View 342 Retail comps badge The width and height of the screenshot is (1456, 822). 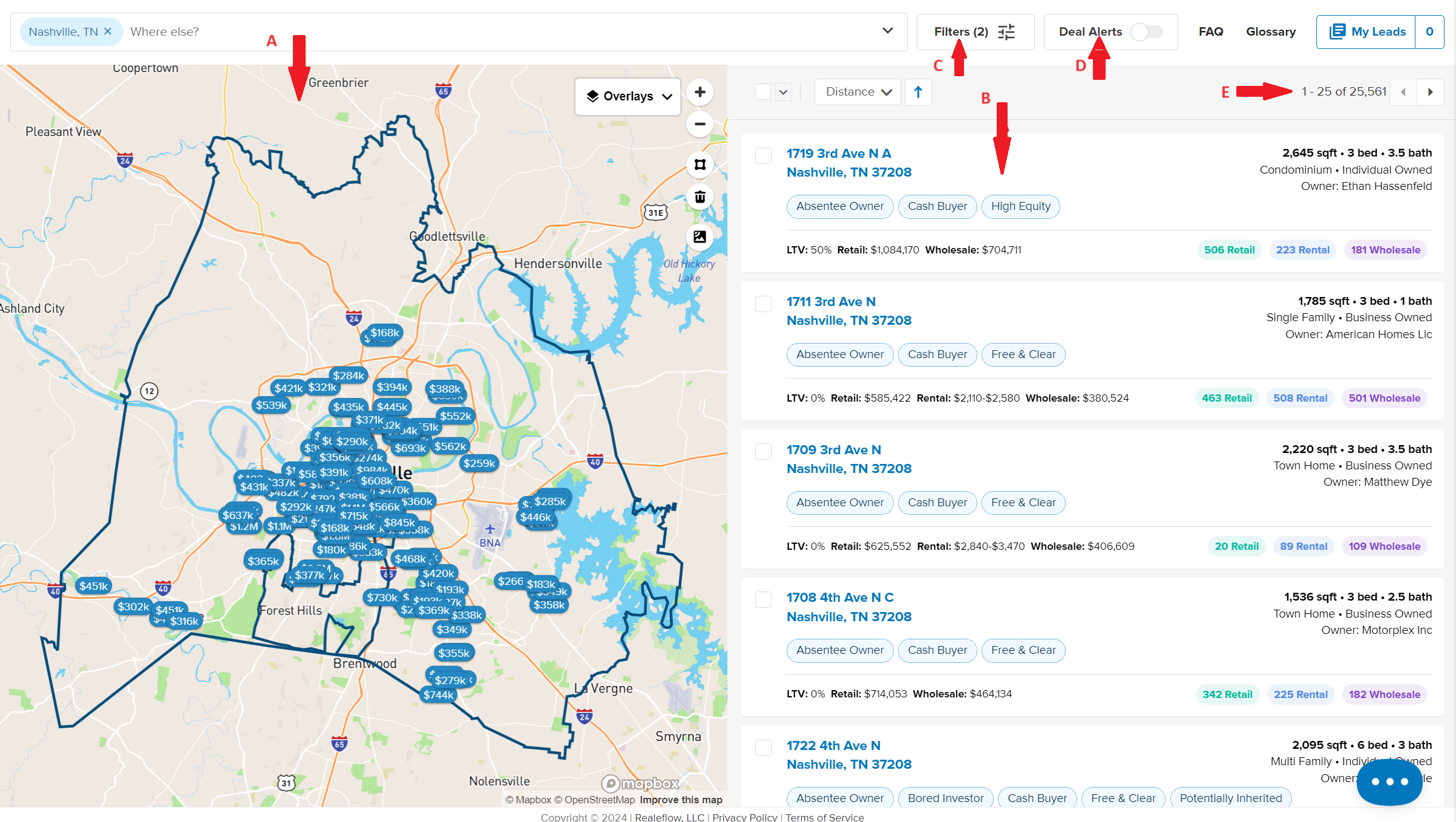(1227, 694)
